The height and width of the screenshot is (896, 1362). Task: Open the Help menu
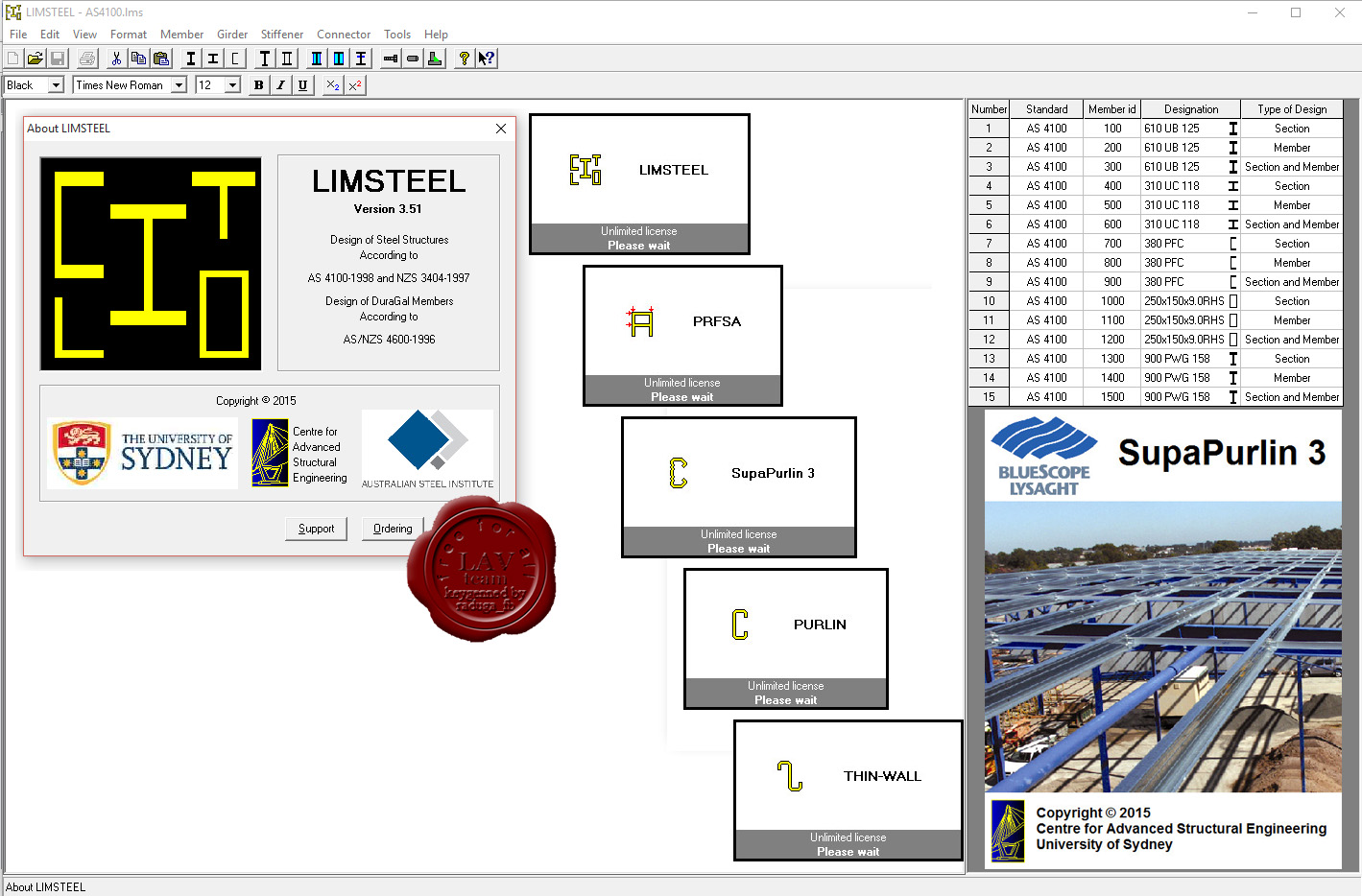point(436,35)
